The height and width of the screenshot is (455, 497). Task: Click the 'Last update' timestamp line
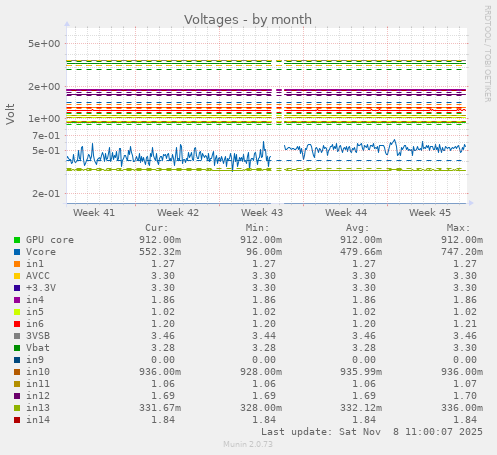pos(372,432)
